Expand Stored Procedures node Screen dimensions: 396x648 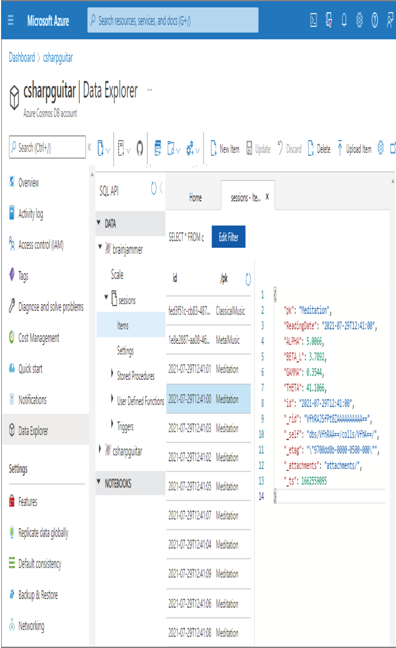(x=112, y=373)
